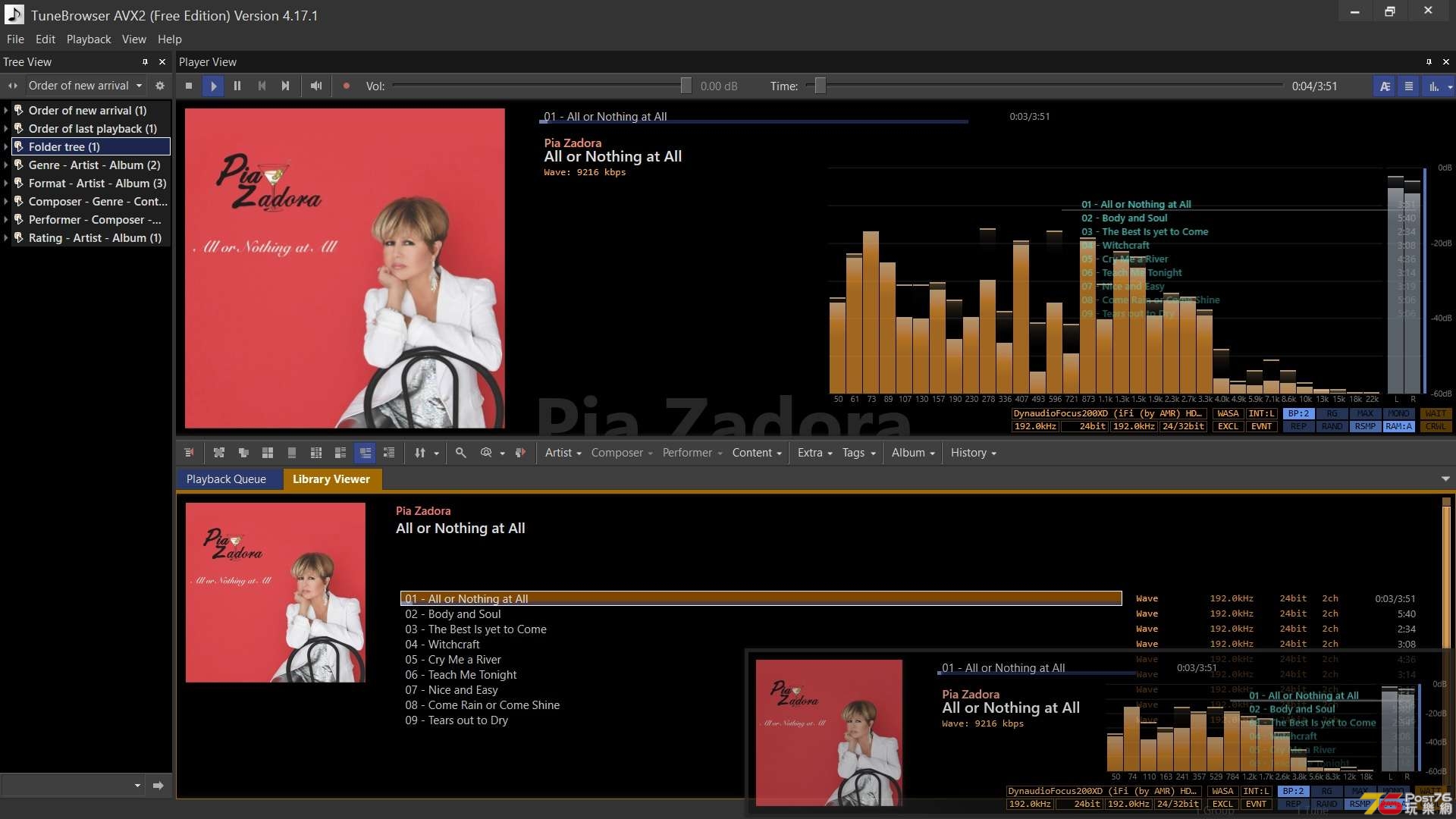
Task: Click album cover thumbnail in Library Viewer
Action: pos(275,592)
